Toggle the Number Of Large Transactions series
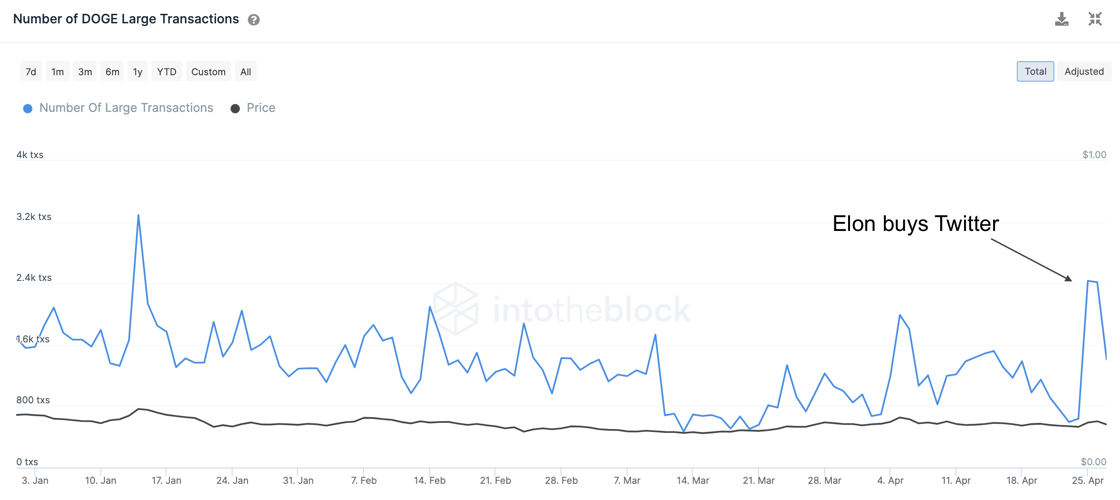Image resolution: width=1120 pixels, height=500 pixels. pos(125,108)
